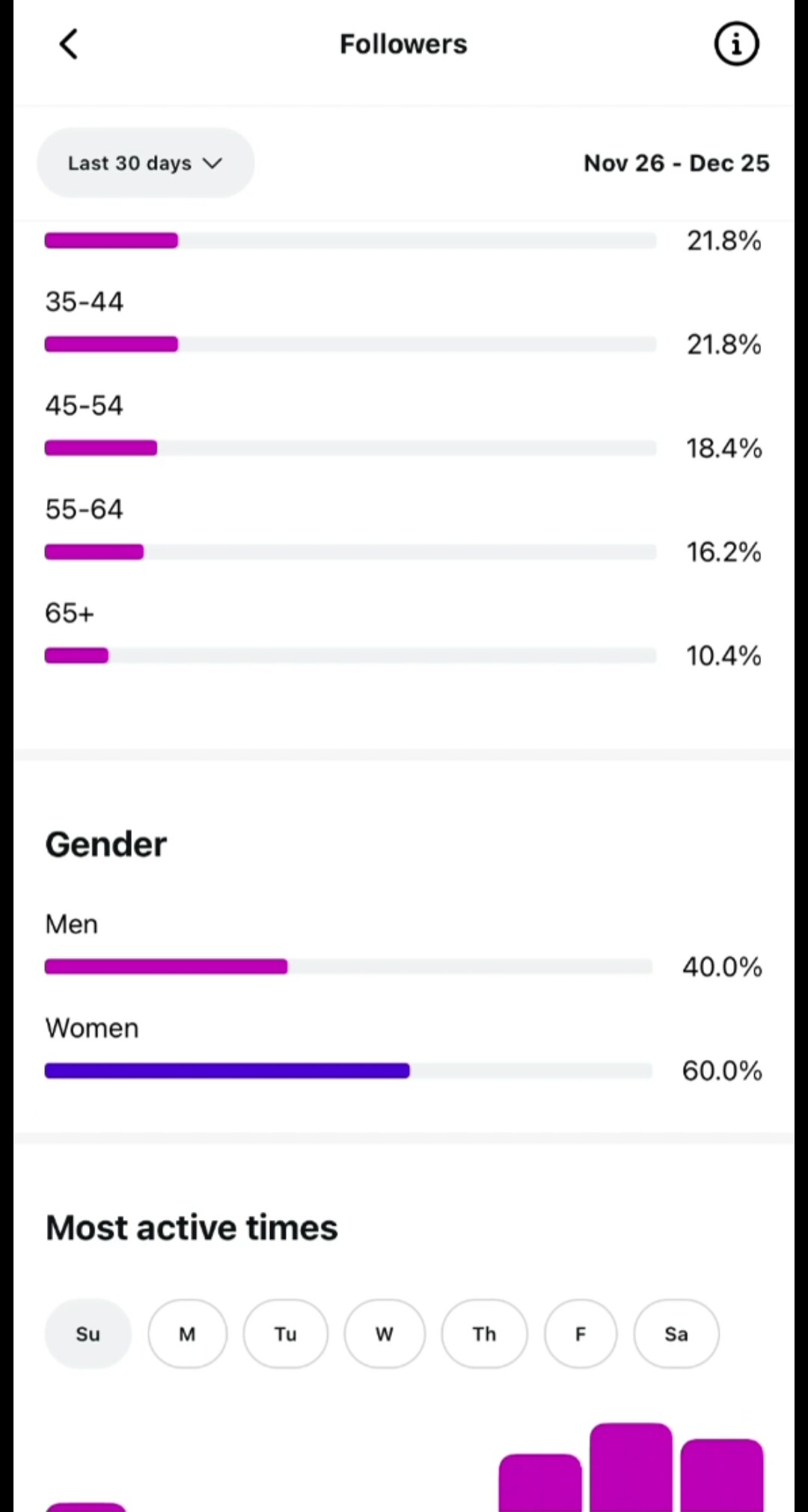Select the Tu day chip
This screenshot has width=808, height=1512.
tap(285, 1334)
